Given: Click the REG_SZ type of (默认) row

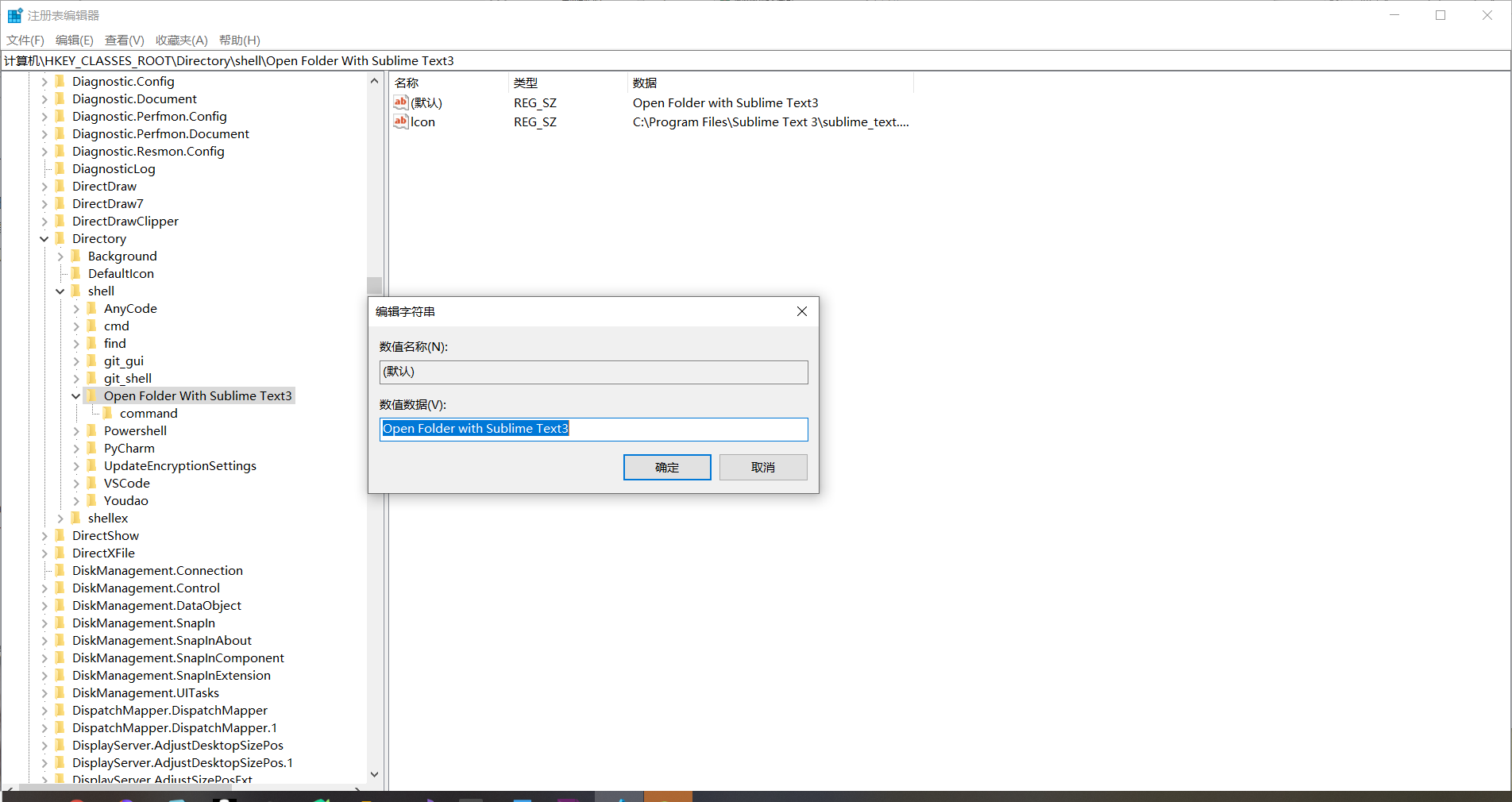Looking at the screenshot, I should [x=535, y=102].
